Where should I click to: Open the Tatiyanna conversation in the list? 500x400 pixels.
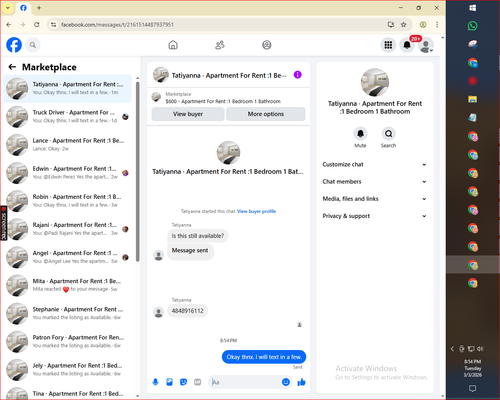point(67,89)
